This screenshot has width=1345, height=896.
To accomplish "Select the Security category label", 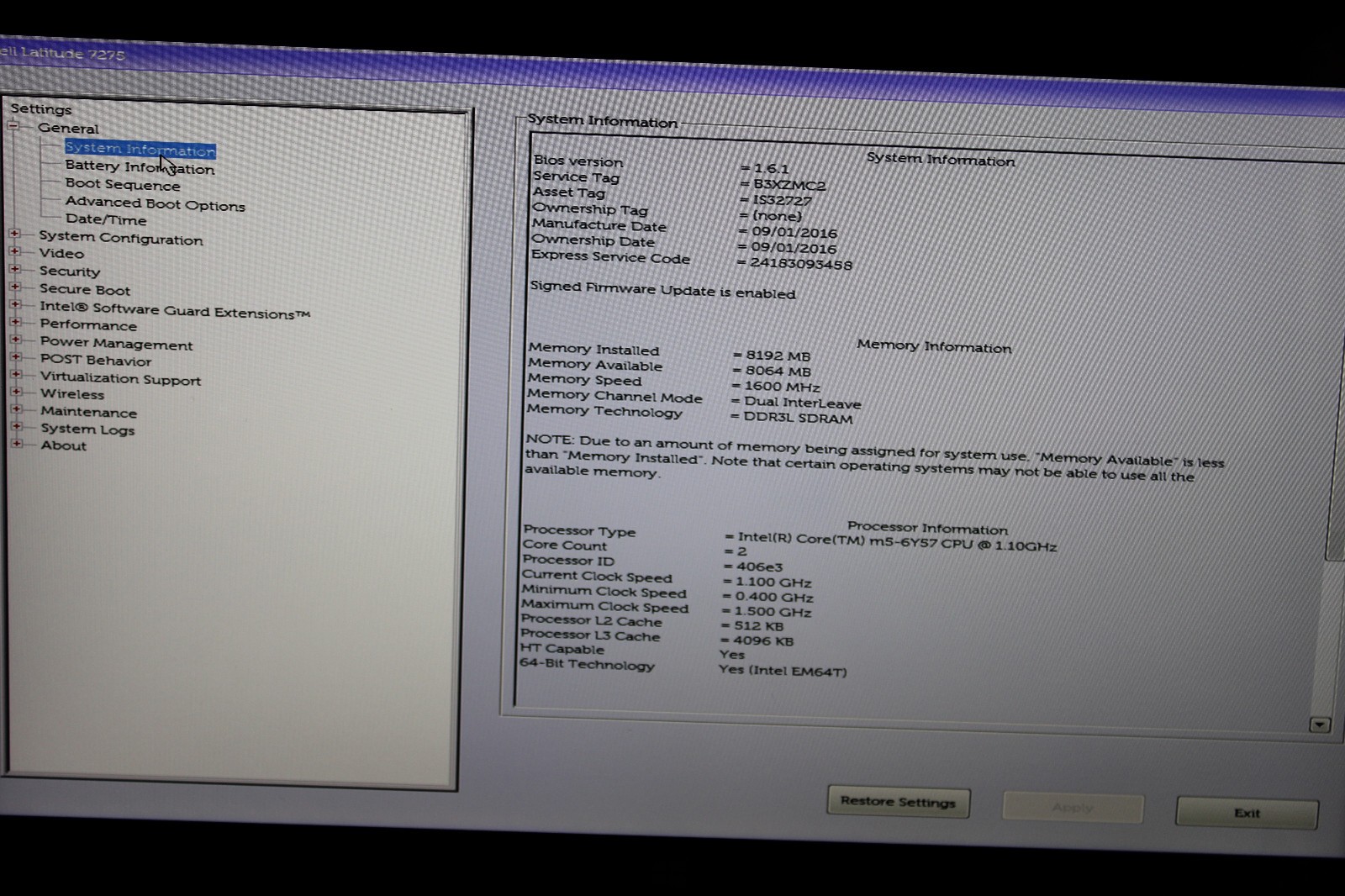I will pyautogui.click(x=70, y=271).
